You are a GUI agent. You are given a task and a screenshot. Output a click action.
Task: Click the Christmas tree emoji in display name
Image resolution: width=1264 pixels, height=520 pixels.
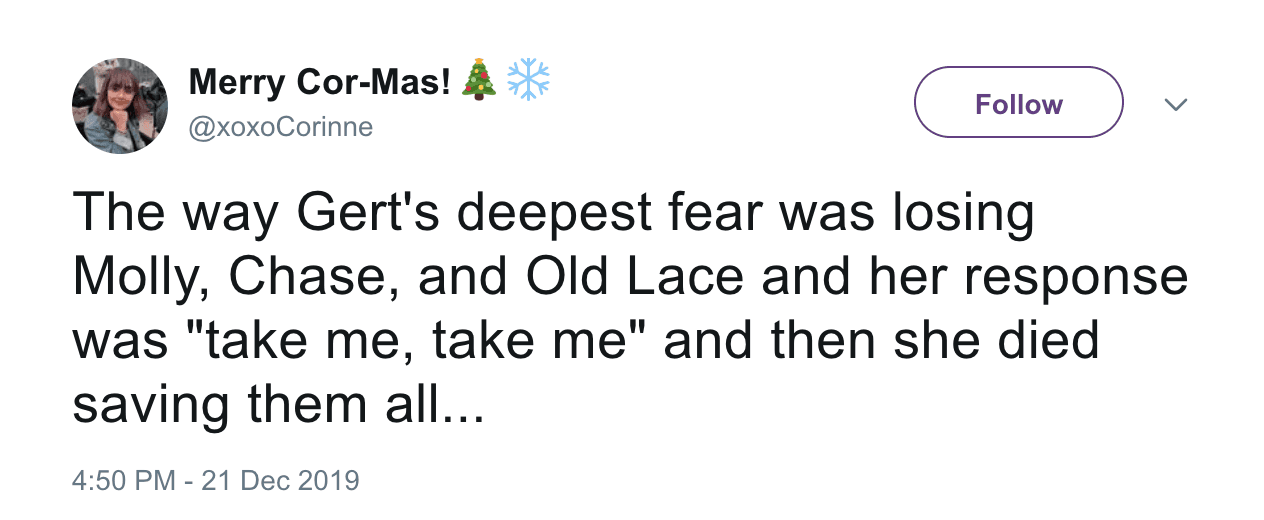pyautogui.click(x=478, y=79)
